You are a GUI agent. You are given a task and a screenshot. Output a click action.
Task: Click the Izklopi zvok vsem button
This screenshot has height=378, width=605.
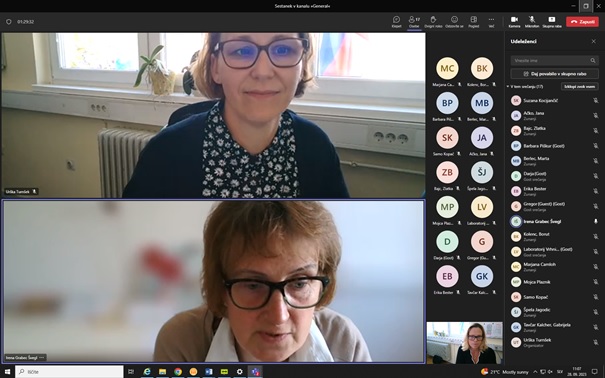pos(579,87)
